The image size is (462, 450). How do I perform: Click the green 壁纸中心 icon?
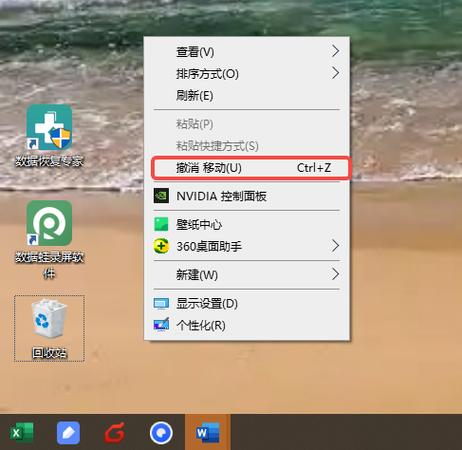click(x=161, y=224)
